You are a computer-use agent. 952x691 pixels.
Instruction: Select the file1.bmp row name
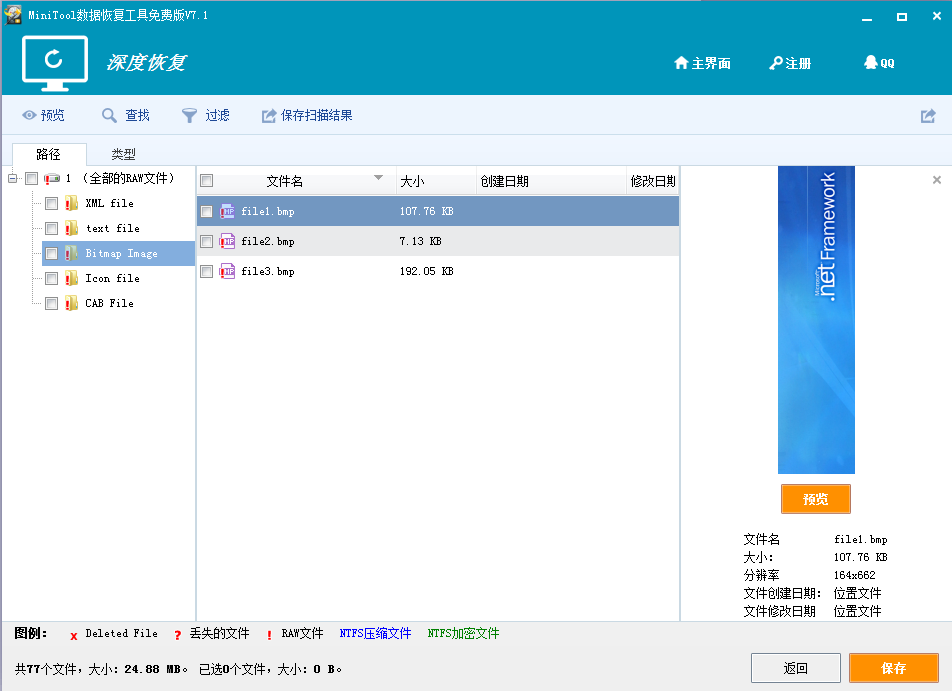pos(268,211)
